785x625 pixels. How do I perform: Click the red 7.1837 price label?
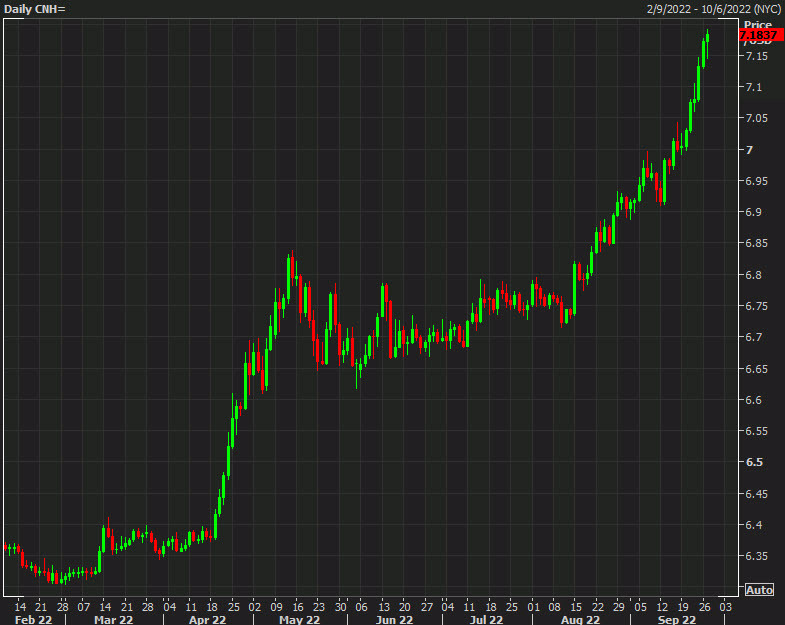(x=760, y=35)
